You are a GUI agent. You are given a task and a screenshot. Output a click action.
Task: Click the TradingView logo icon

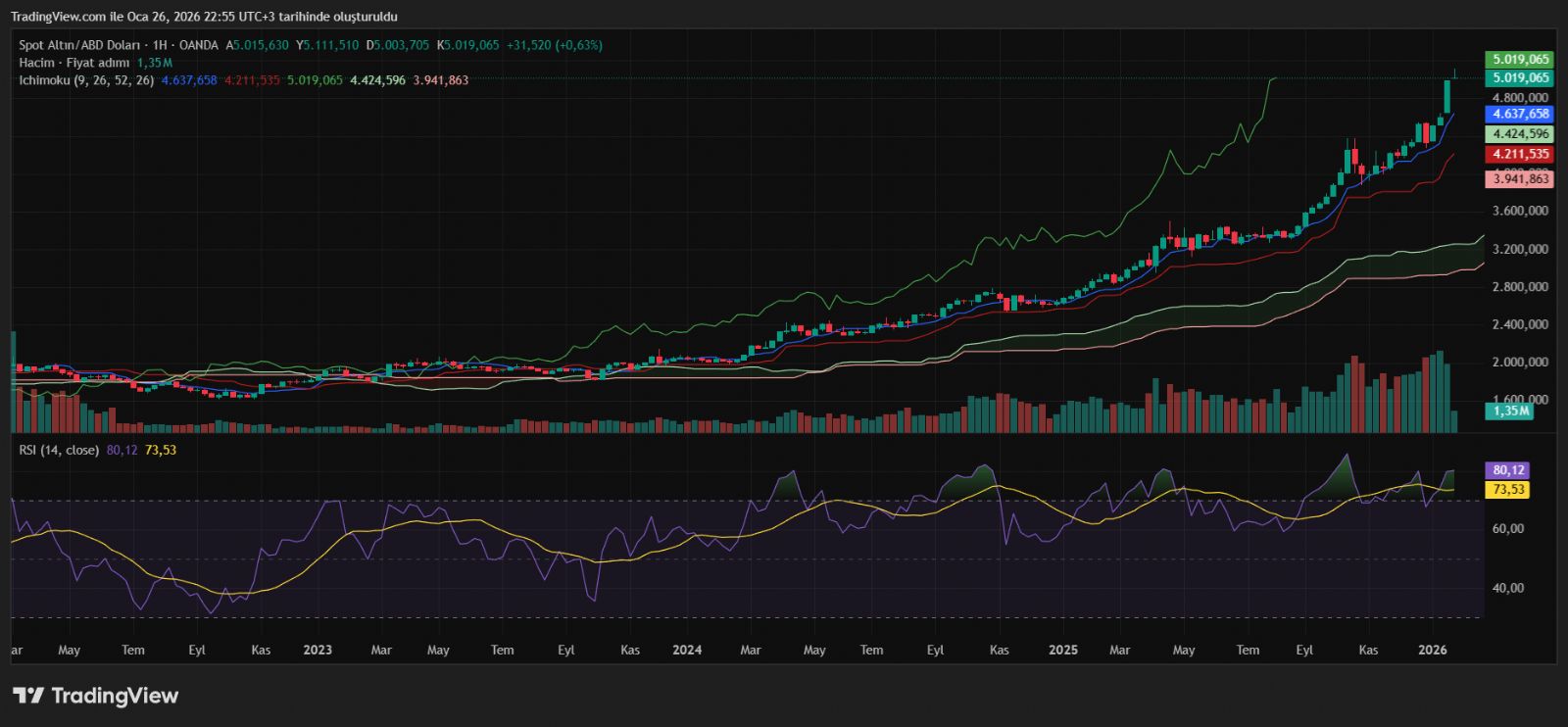click(28, 696)
